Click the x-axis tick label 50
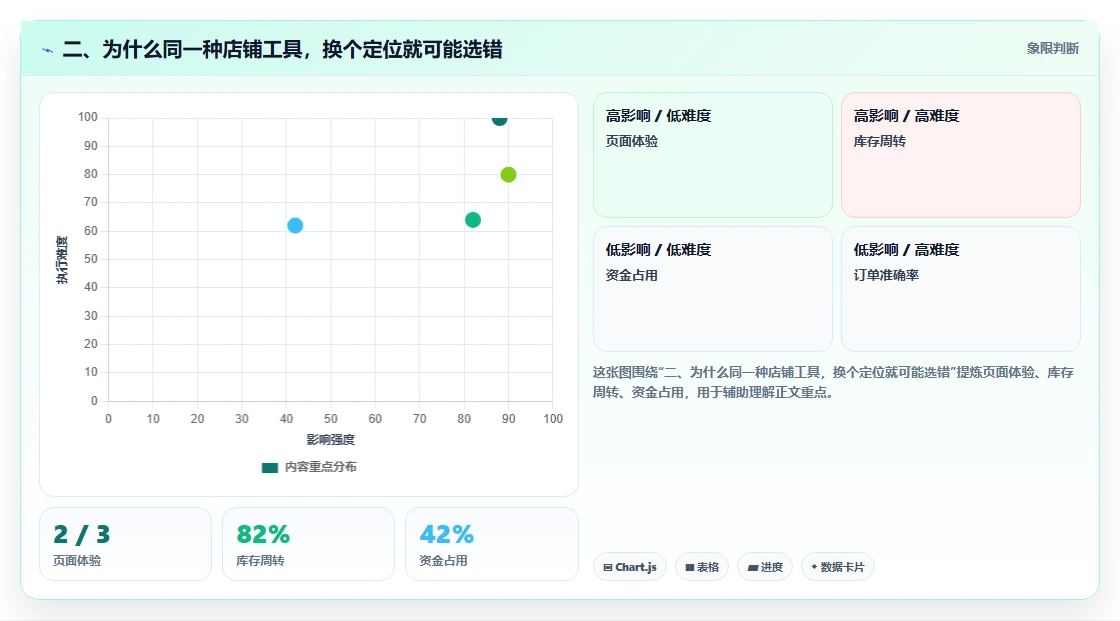This screenshot has height=621, width=1120. point(331,419)
